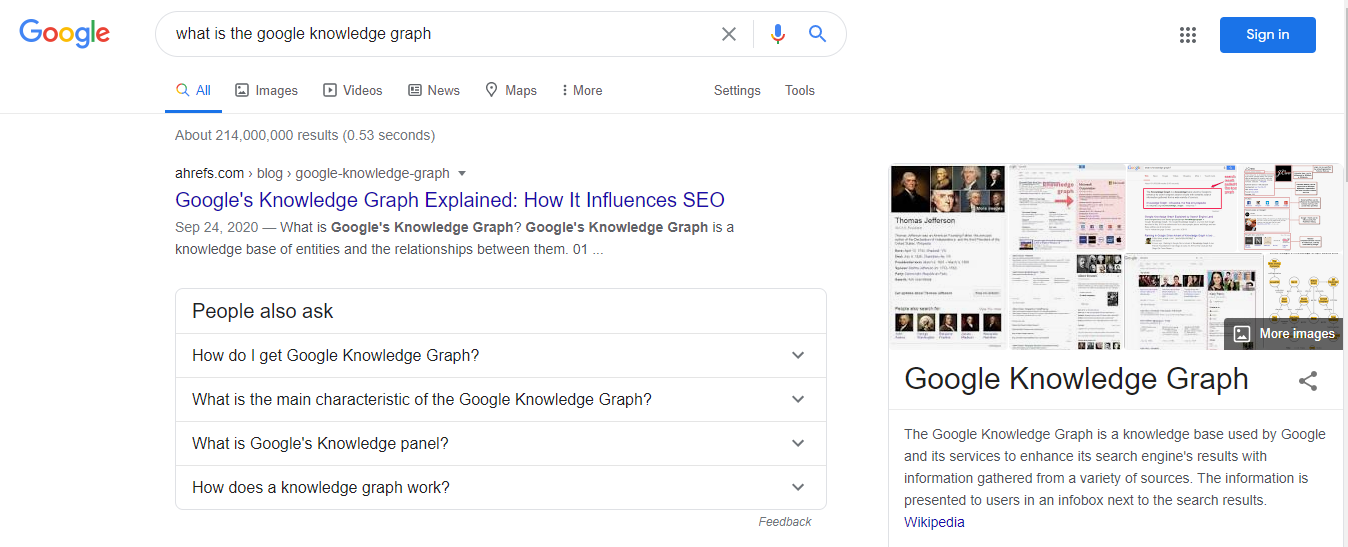Switch to the Images tab
This screenshot has width=1348, height=547.
coord(266,90)
